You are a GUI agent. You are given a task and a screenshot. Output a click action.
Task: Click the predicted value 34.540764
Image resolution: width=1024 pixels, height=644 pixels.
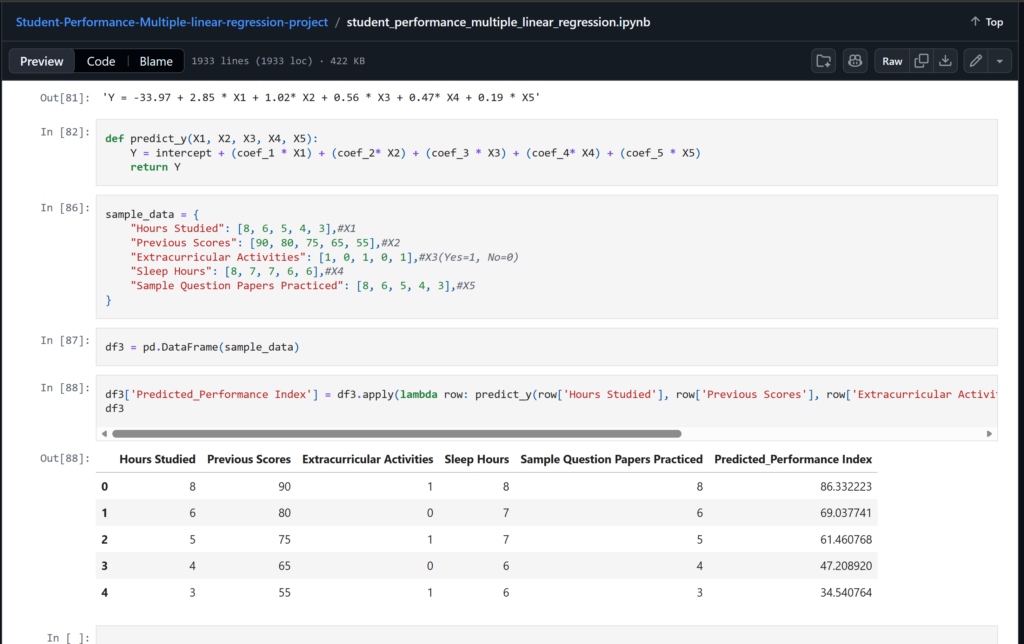pos(846,593)
